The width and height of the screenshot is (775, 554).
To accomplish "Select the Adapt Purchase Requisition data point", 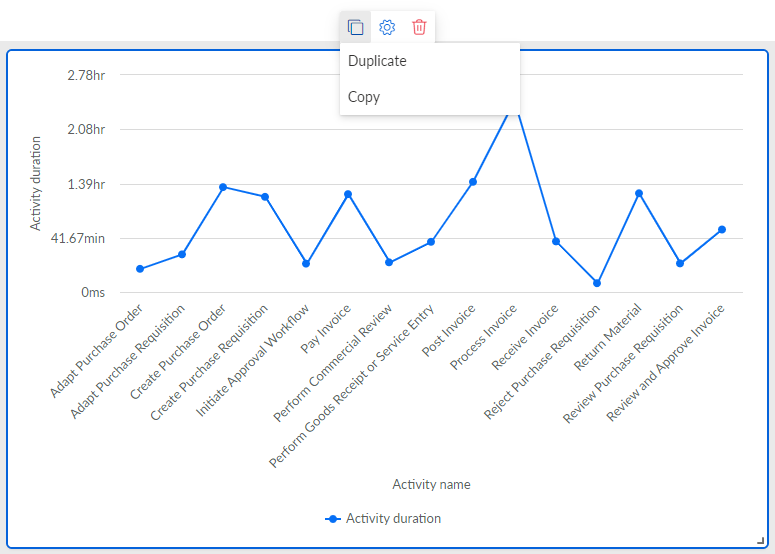I will click(x=182, y=255).
